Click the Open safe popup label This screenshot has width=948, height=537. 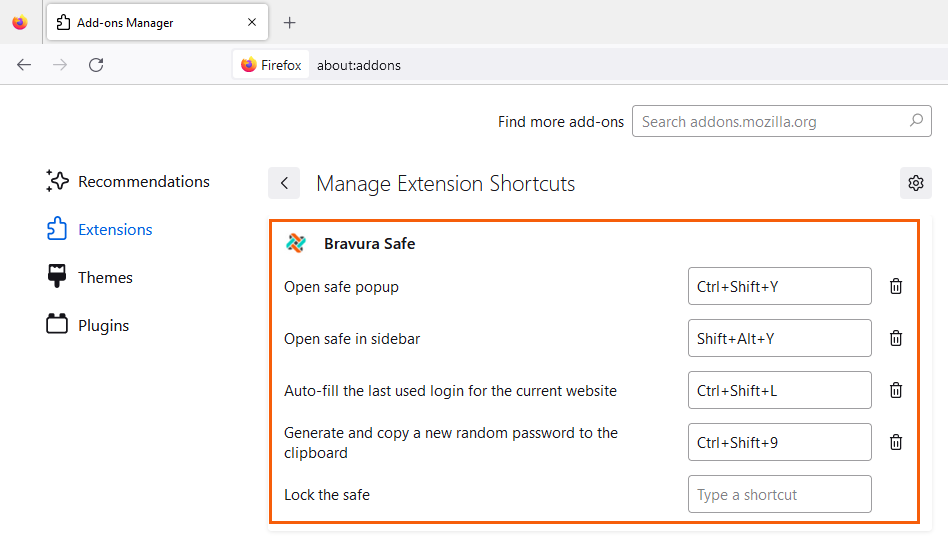coord(342,287)
